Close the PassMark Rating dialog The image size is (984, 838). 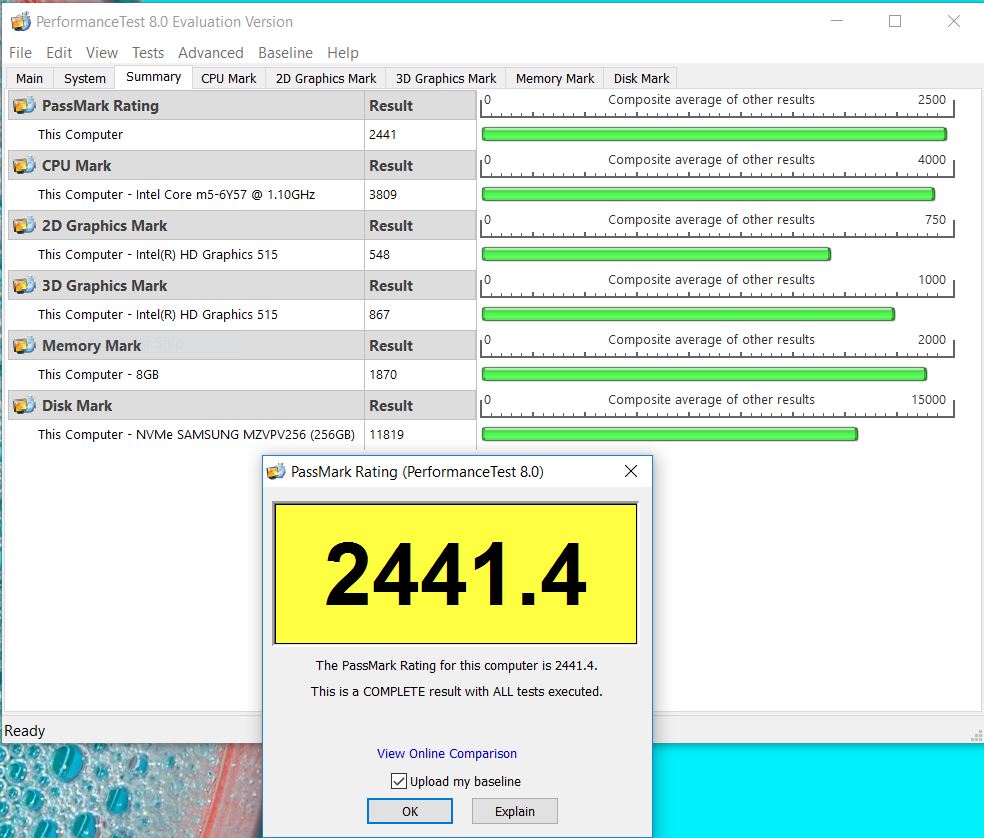click(631, 472)
